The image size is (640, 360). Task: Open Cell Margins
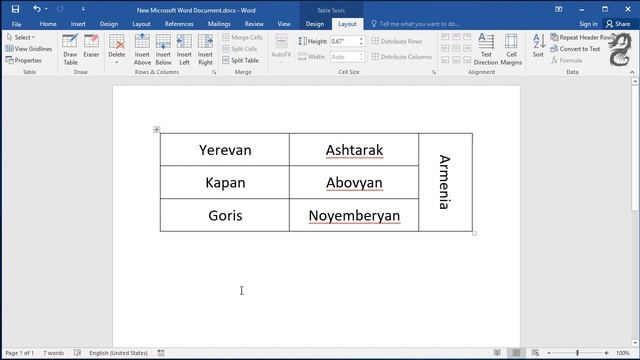coord(511,49)
